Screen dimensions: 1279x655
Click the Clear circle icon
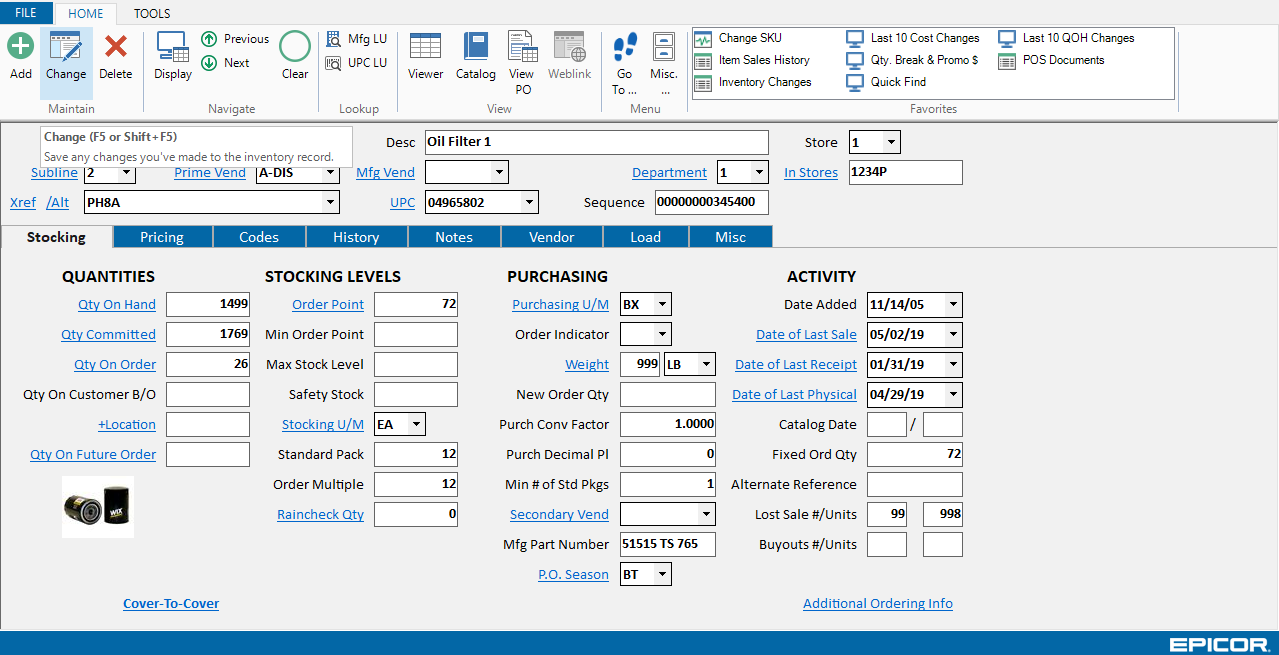coord(295,47)
